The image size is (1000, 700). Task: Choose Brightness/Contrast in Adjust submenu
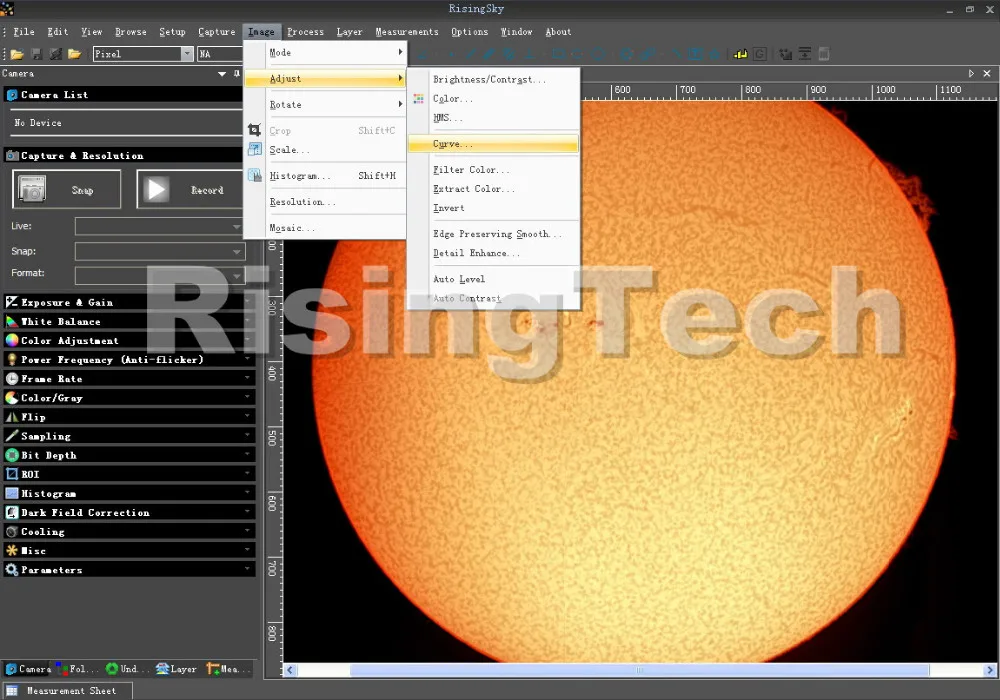pyautogui.click(x=489, y=80)
